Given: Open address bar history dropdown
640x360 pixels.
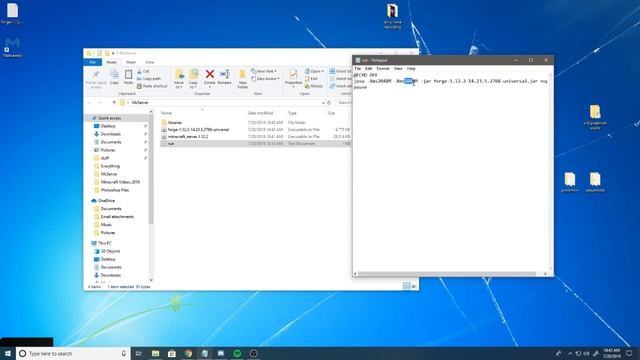Looking at the screenshot, I should point(323,103).
